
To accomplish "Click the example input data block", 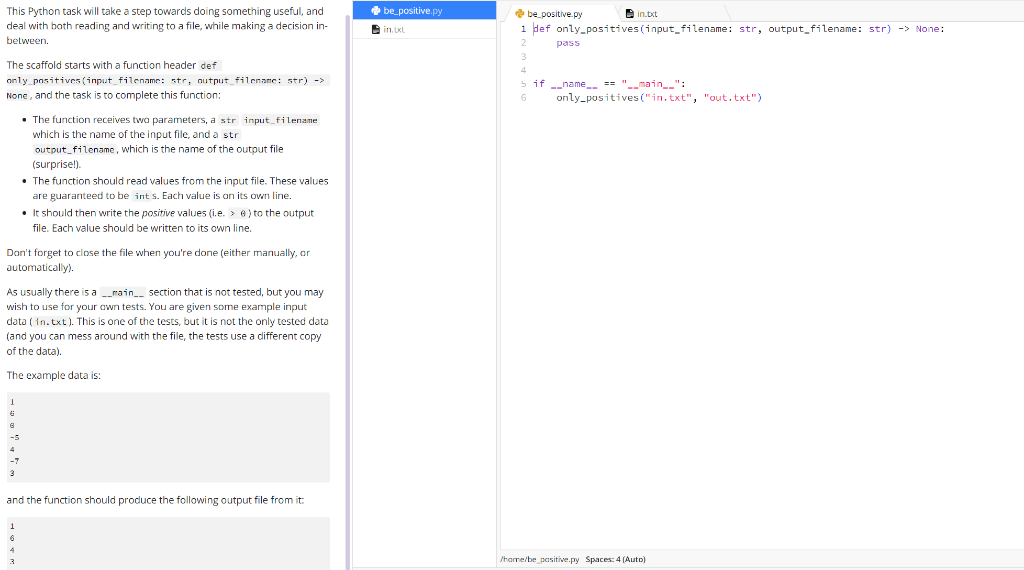I will coord(168,437).
